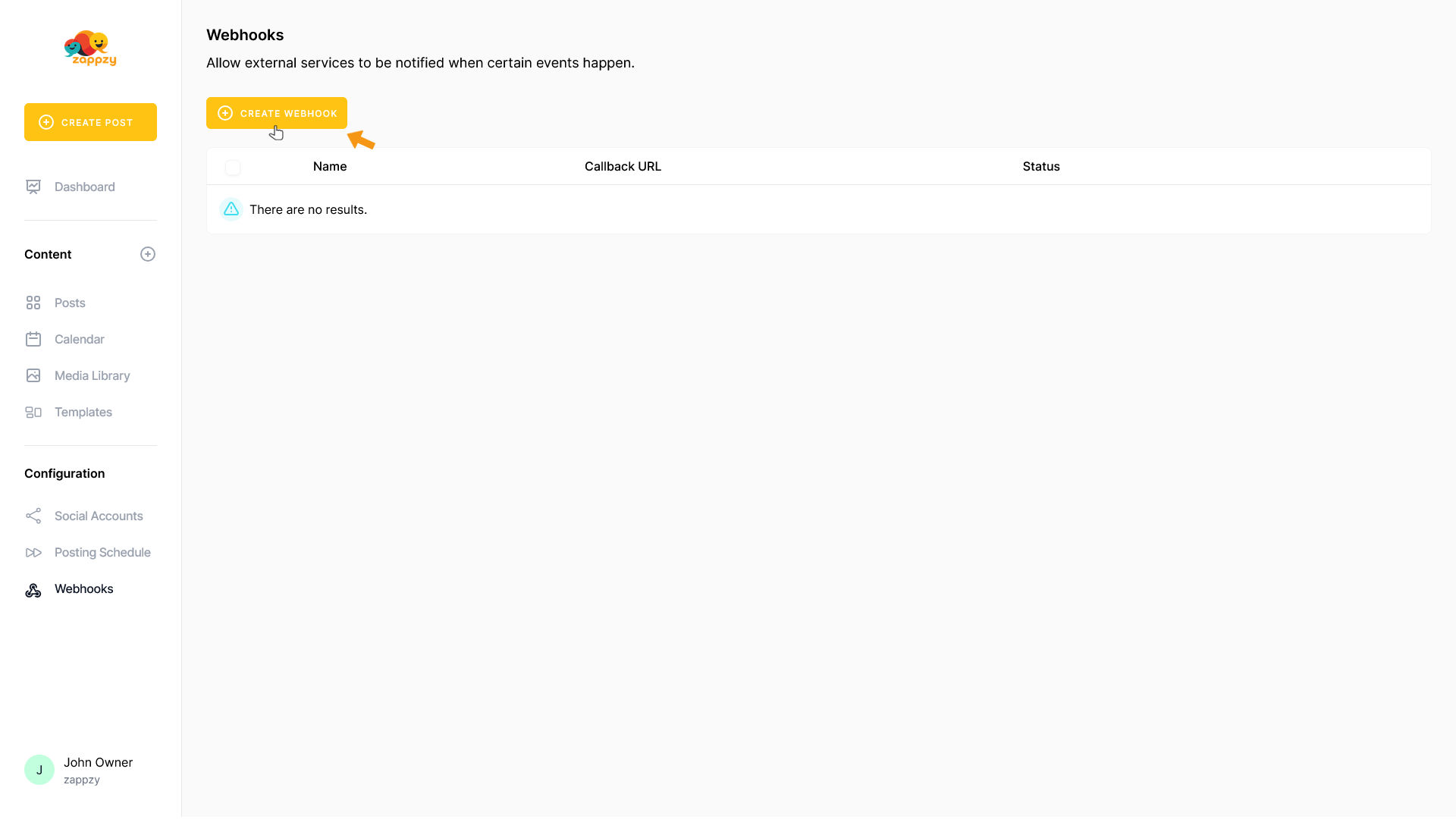This screenshot has width=1456, height=819.
Task: Click the J user avatar
Action: pos(39,769)
